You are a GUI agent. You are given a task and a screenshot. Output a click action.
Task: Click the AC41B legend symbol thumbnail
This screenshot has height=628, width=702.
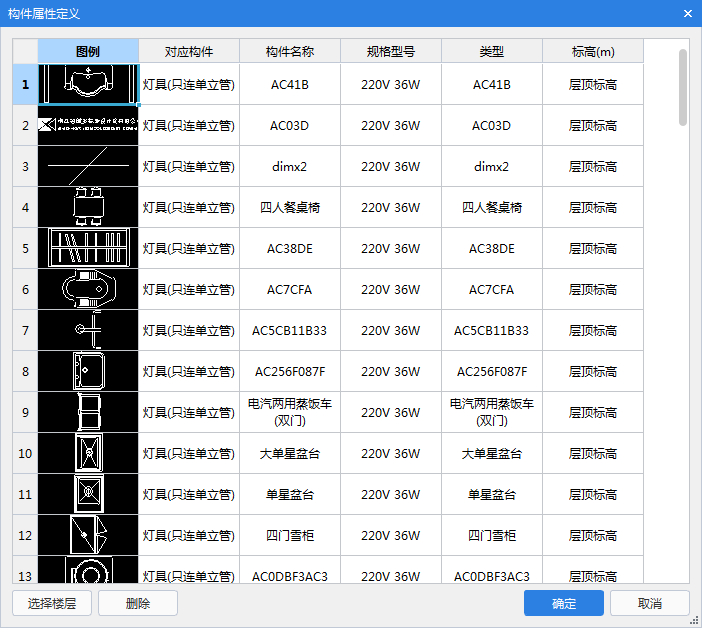pyautogui.click(x=88, y=85)
